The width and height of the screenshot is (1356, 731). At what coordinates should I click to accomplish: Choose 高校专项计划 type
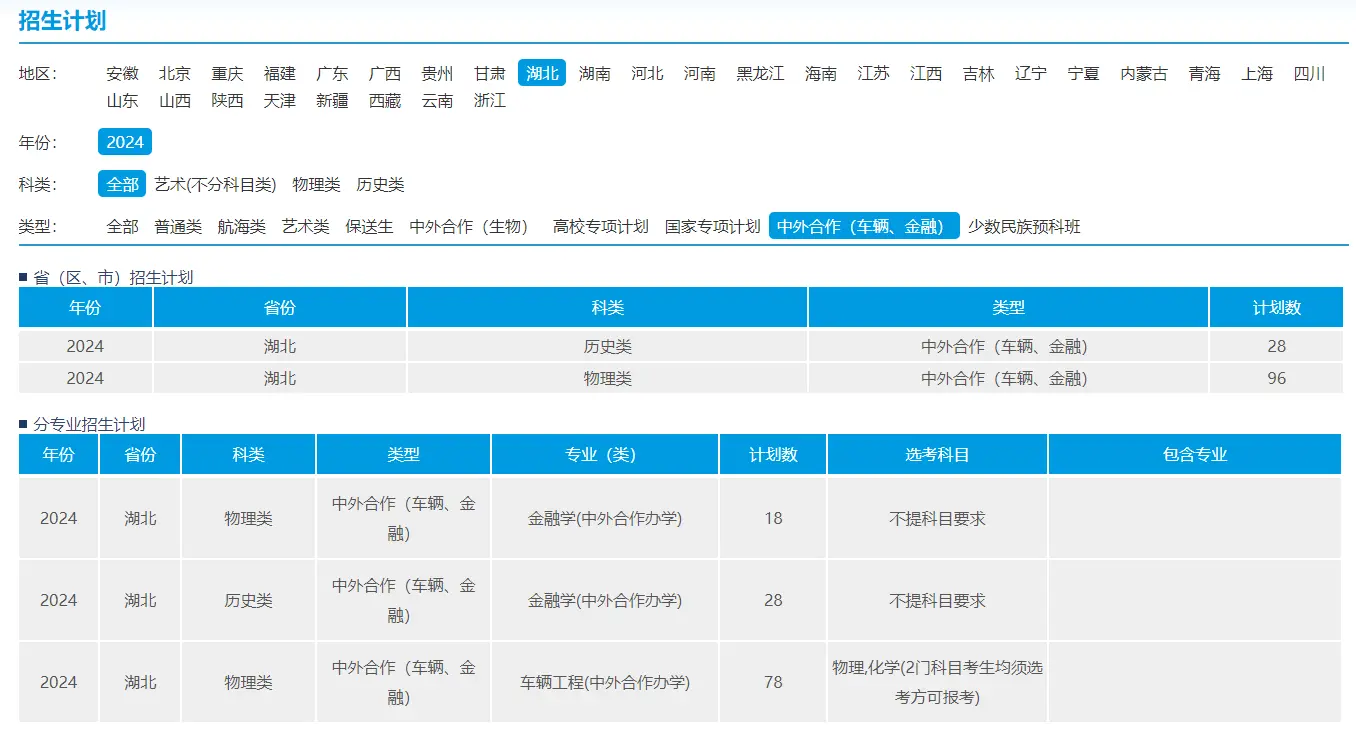pos(600,226)
